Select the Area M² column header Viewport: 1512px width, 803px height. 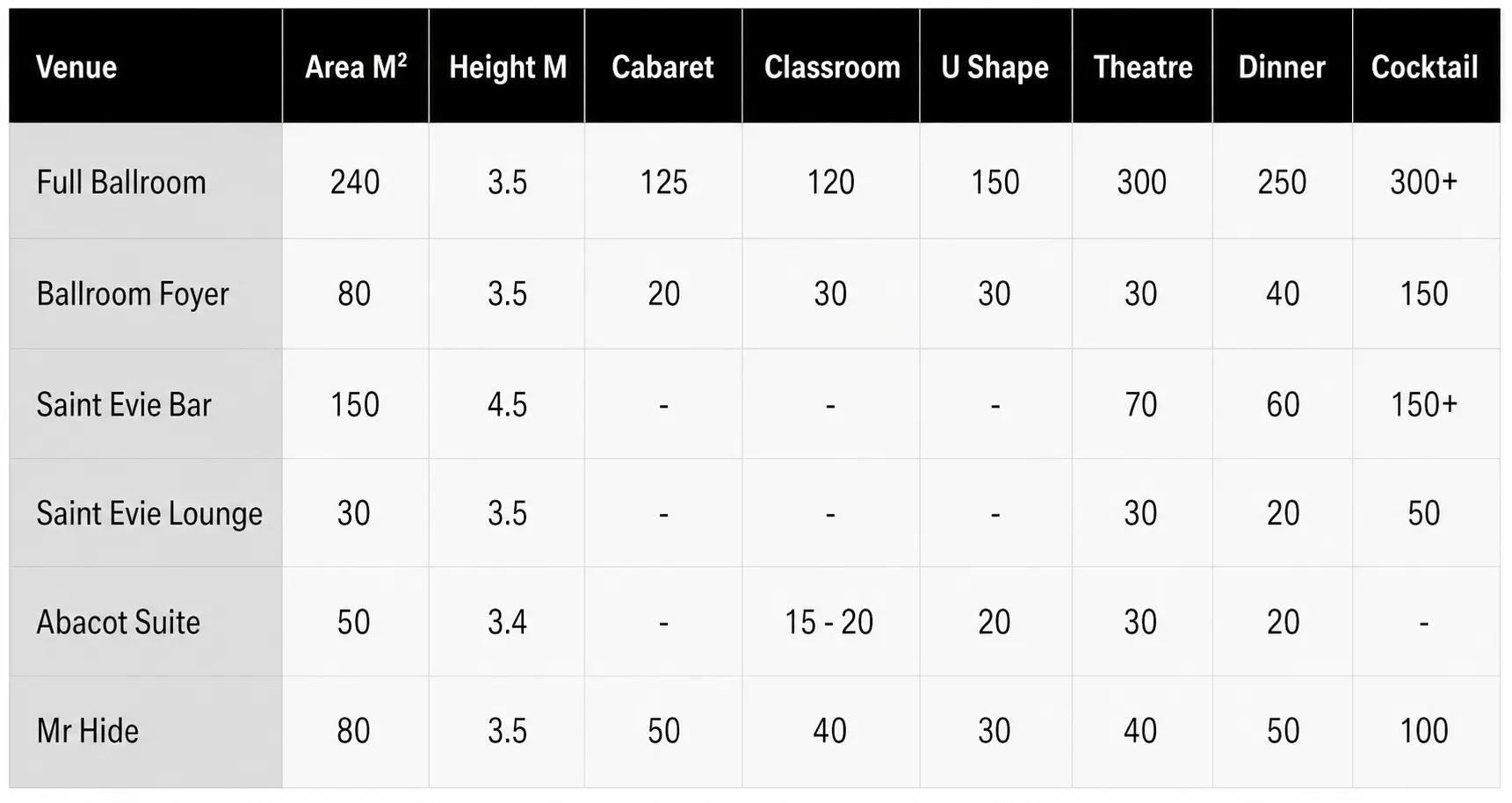pyautogui.click(x=356, y=67)
